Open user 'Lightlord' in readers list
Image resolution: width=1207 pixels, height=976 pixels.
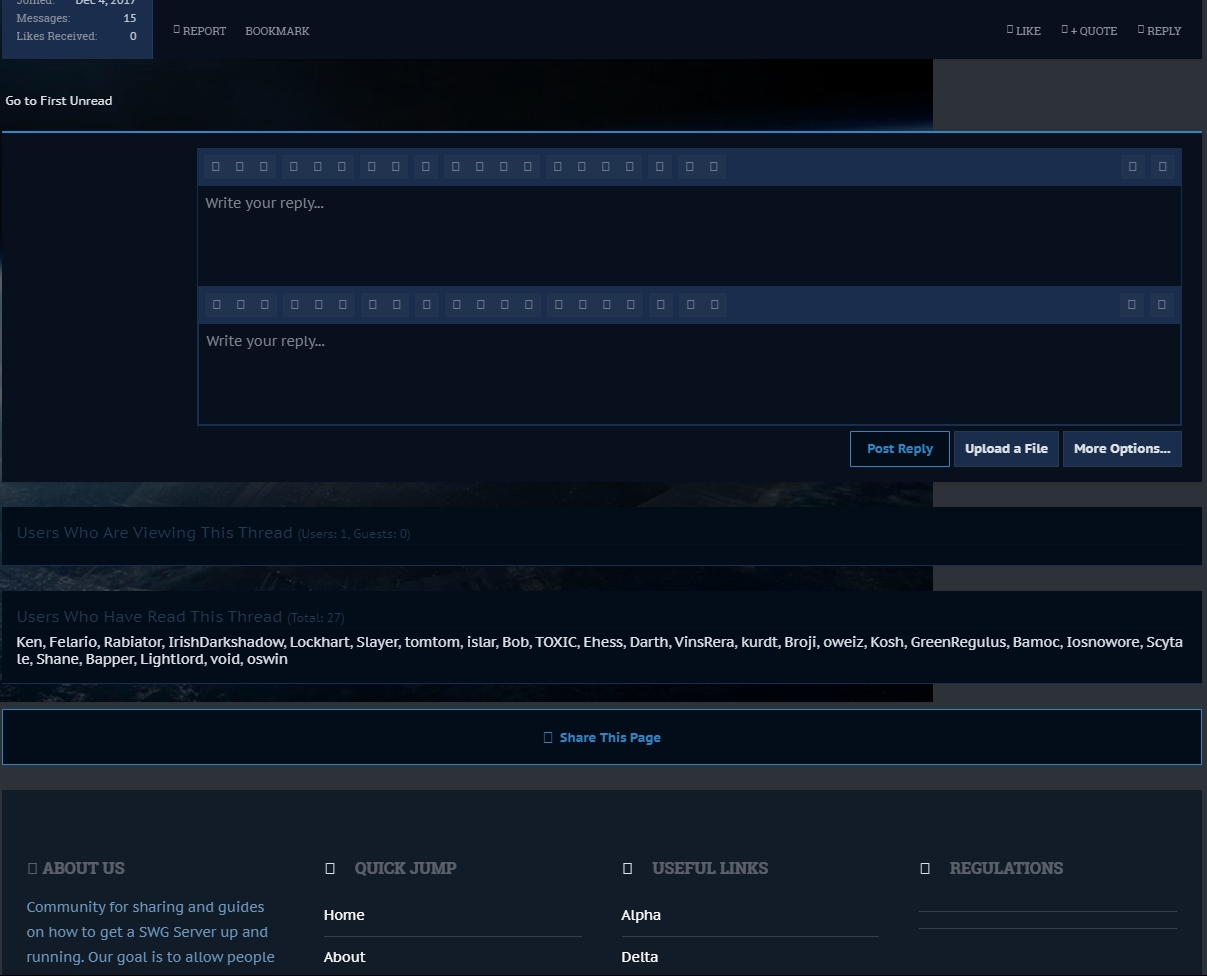172,659
